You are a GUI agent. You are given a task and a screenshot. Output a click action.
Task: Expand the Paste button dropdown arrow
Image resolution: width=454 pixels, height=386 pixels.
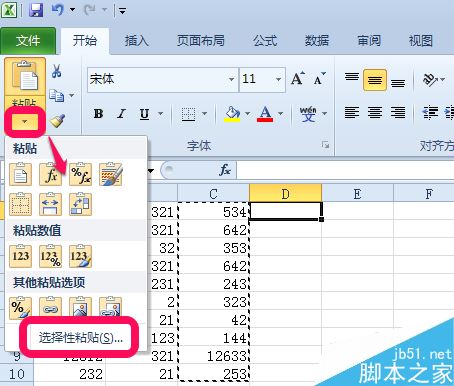pos(25,122)
